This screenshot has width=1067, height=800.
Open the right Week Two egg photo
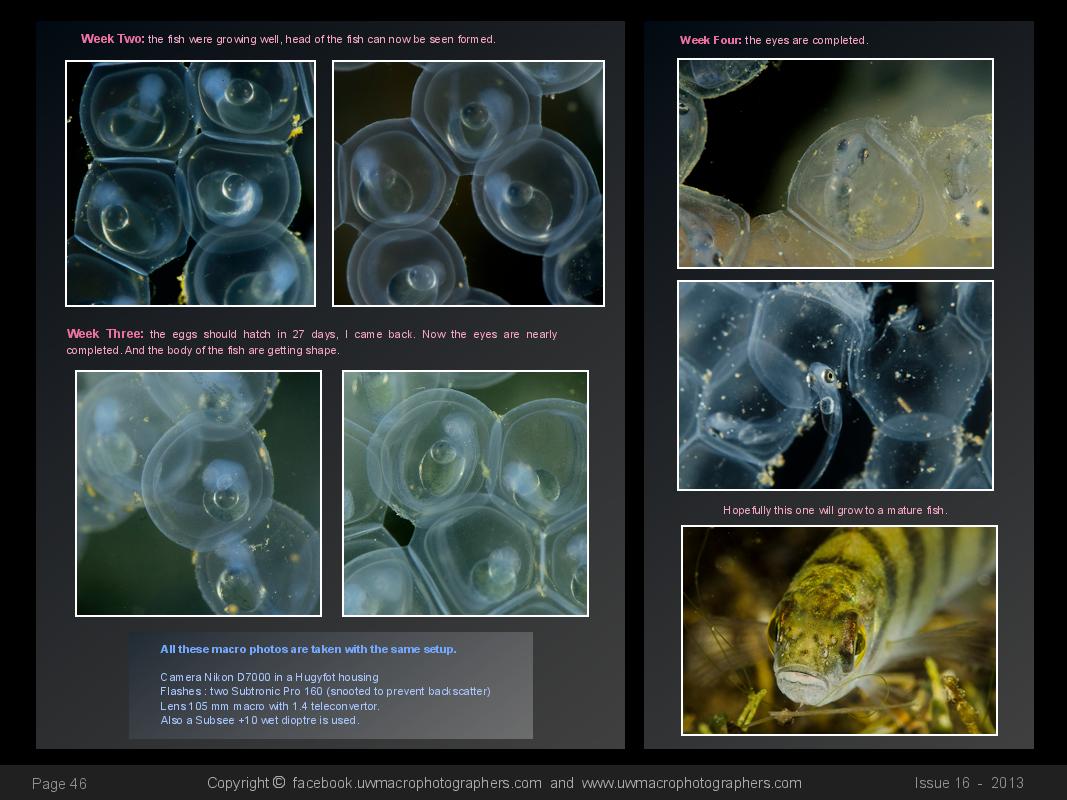[x=468, y=183]
